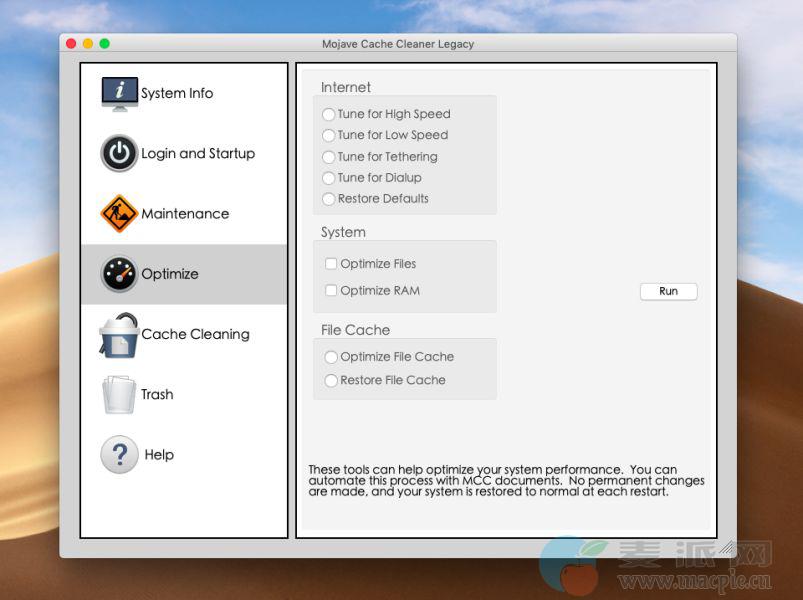Click the Help question mark icon
This screenshot has height=600, width=803.
pos(119,455)
